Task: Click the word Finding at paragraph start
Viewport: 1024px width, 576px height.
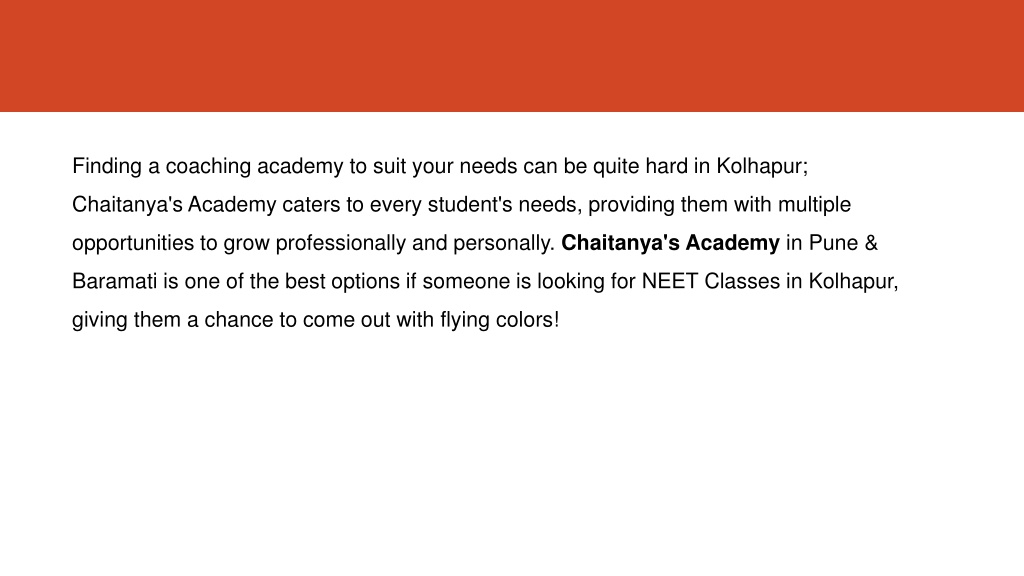Action: click(x=106, y=167)
